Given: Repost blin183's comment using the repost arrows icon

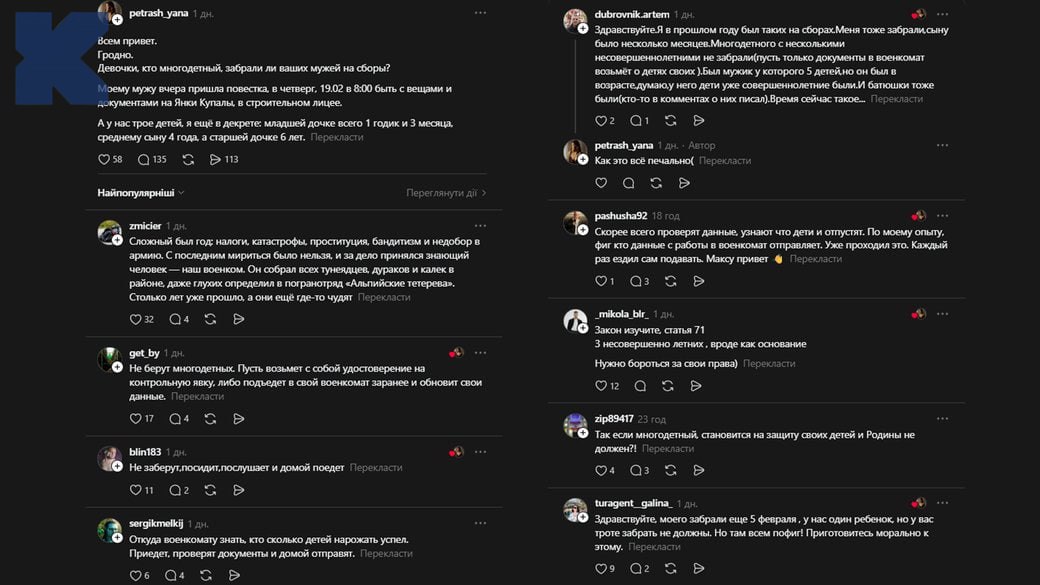Looking at the screenshot, I should tap(209, 490).
